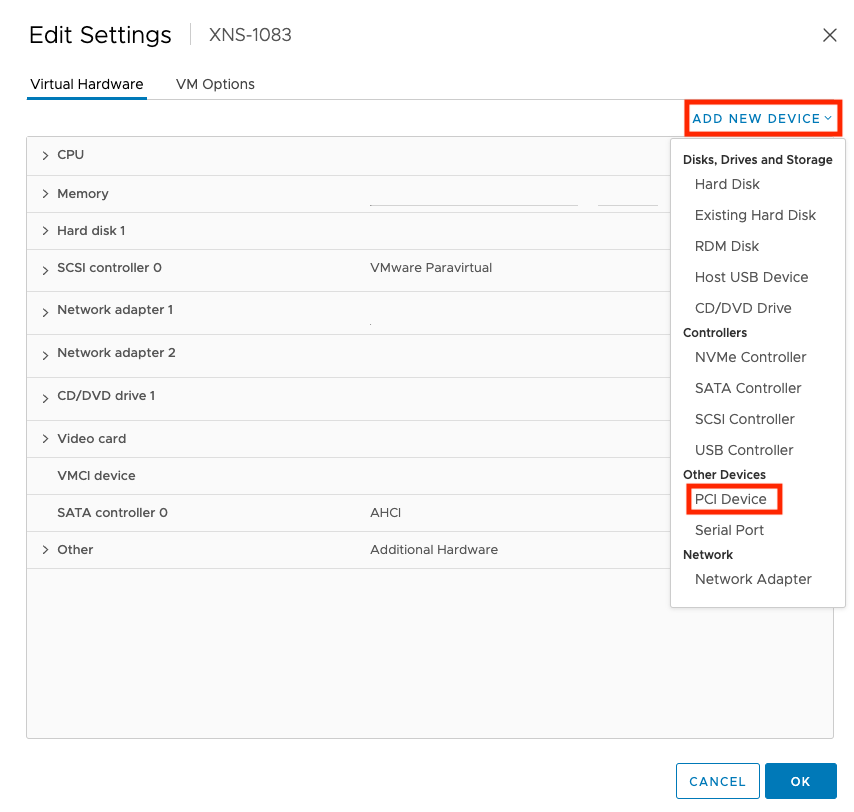Open the ADD NEW DEVICE dropdown
Viewport: 854px width, 812px height.
pyautogui.click(x=763, y=118)
